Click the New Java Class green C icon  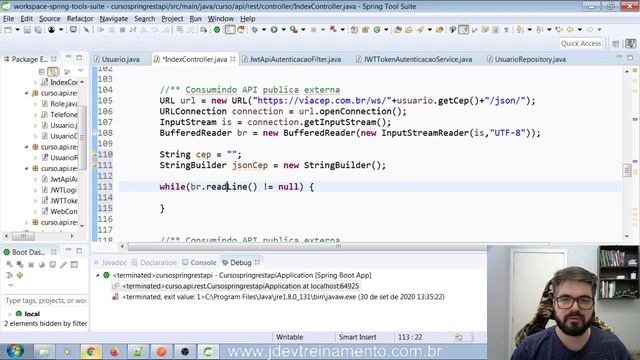(377, 29)
